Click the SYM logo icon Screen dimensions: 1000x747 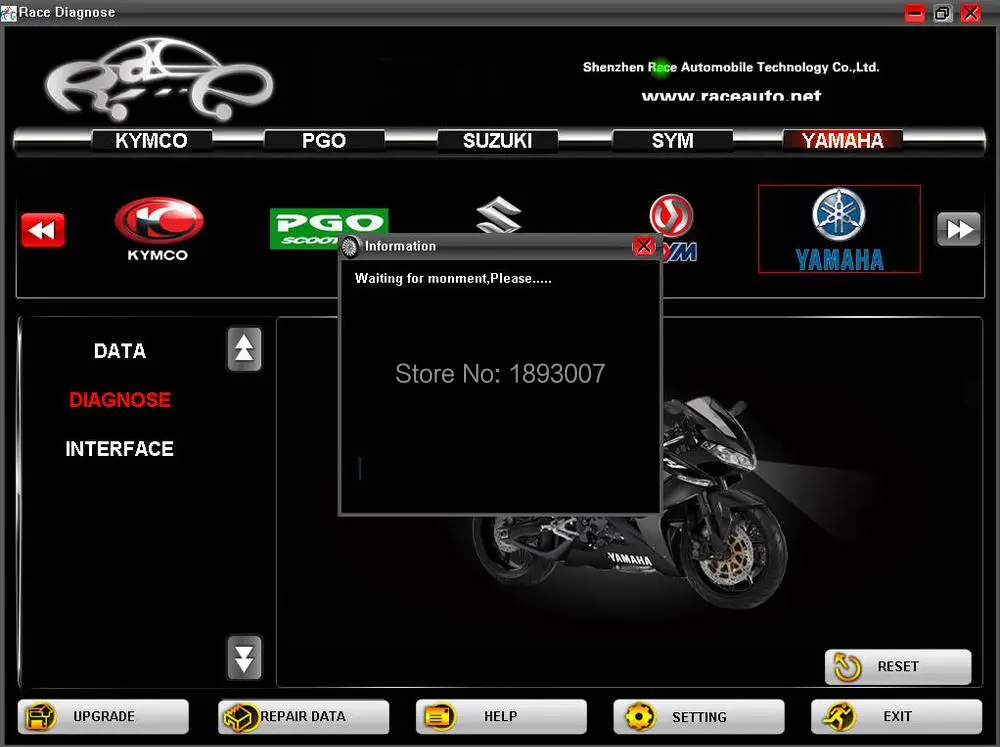[x=672, y=214]
